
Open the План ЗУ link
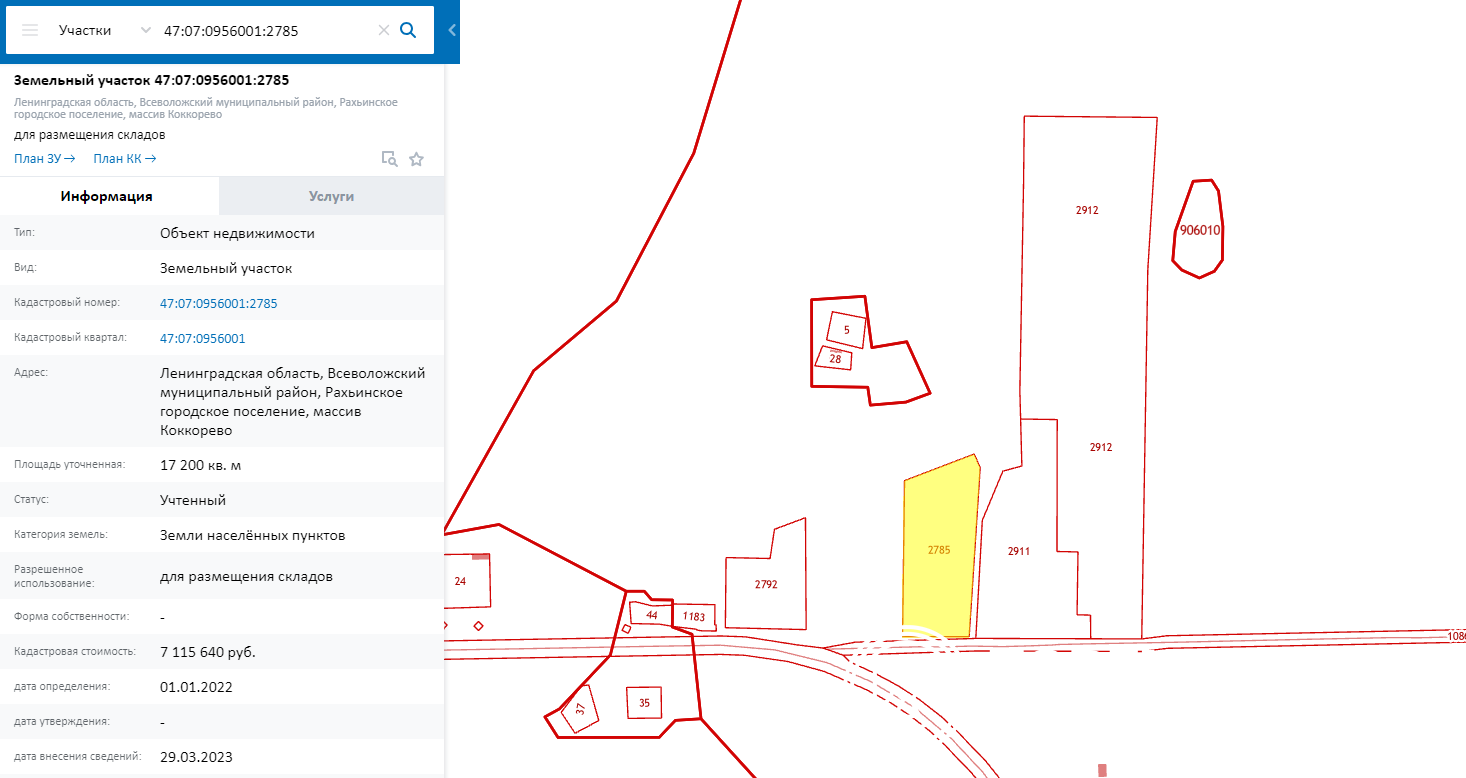click(45, 159)
